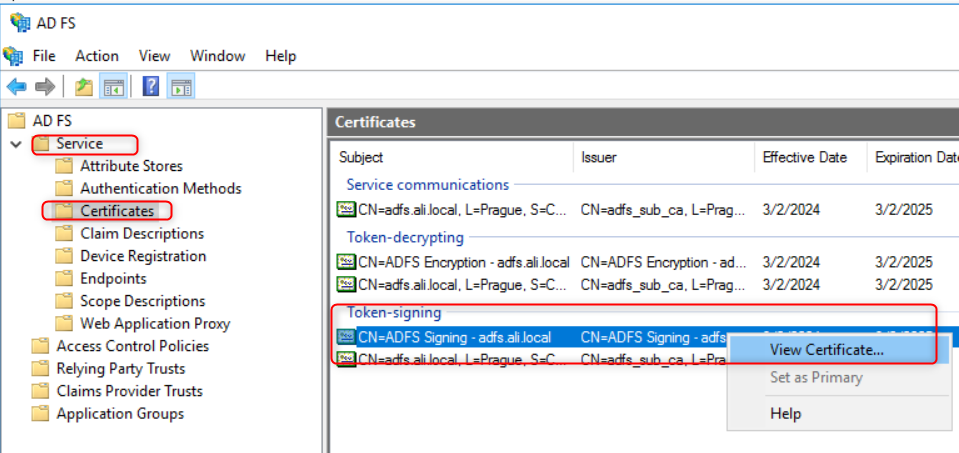Click the Forward arrow toolbar icon

point(45,87)
